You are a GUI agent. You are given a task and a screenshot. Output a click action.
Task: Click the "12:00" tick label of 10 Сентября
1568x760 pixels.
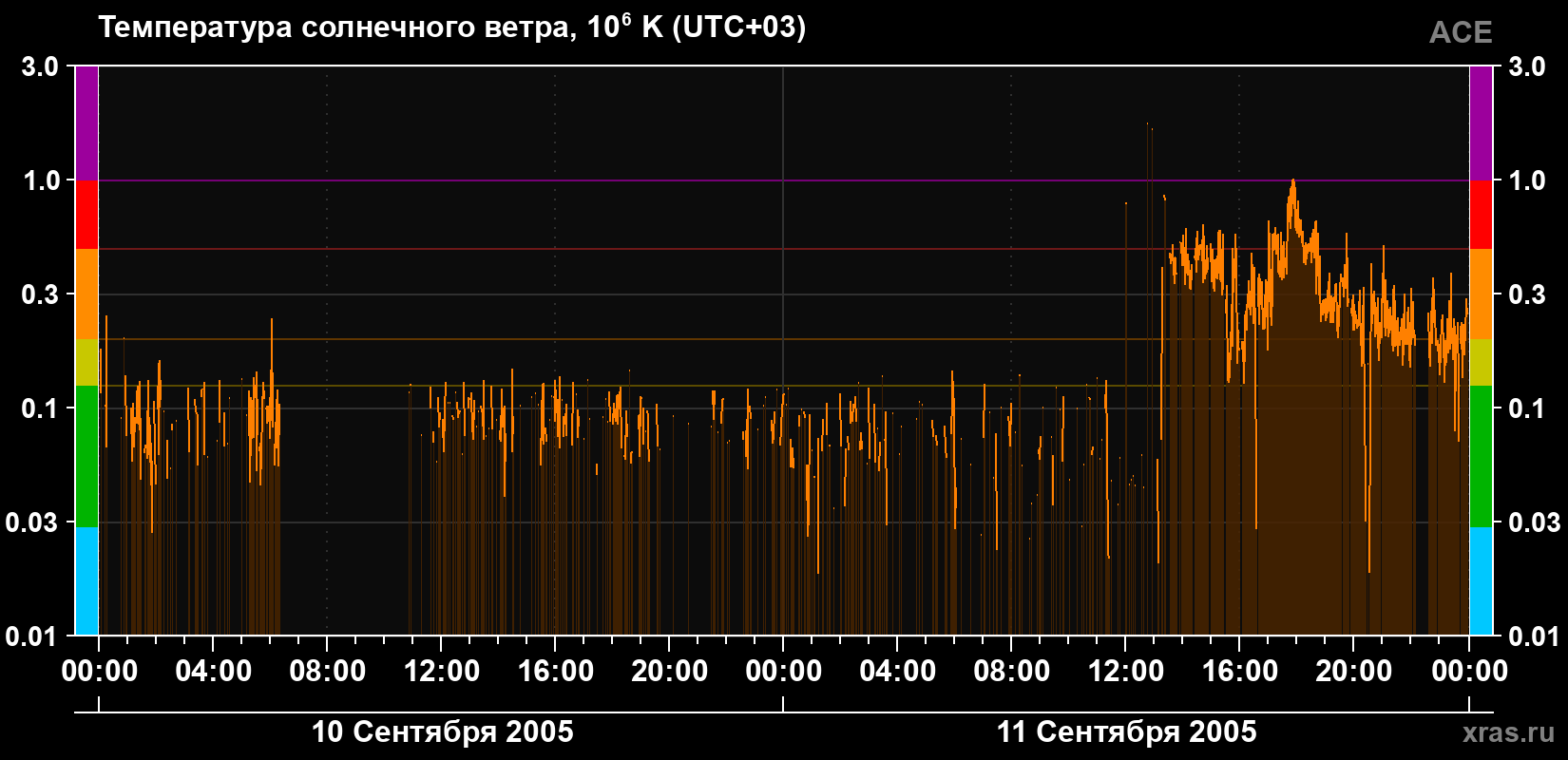(442, 672)
